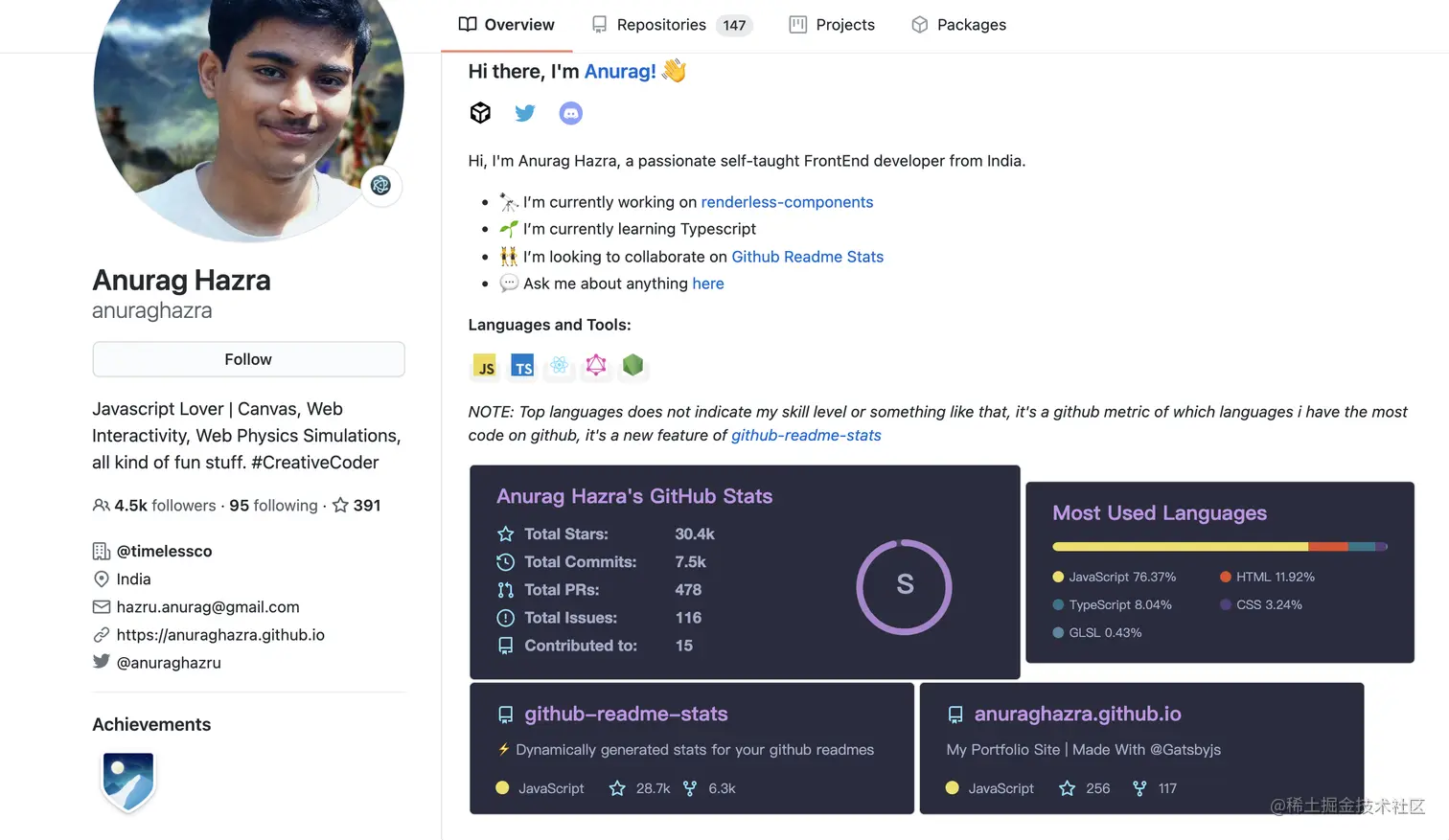This screenshot has width=1449, height=840.
Task: Click the Anurag! heading link
Action: pos(620,71)
